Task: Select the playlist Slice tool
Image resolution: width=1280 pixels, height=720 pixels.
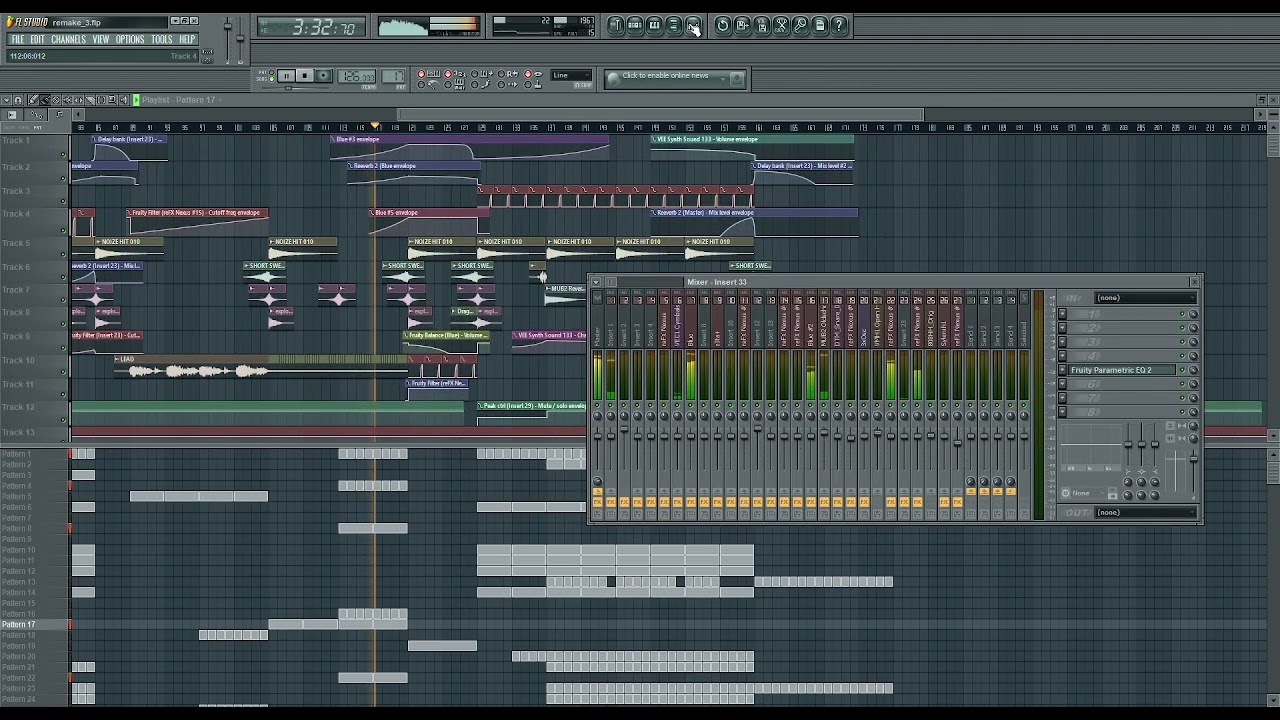Action: point(89,100)
